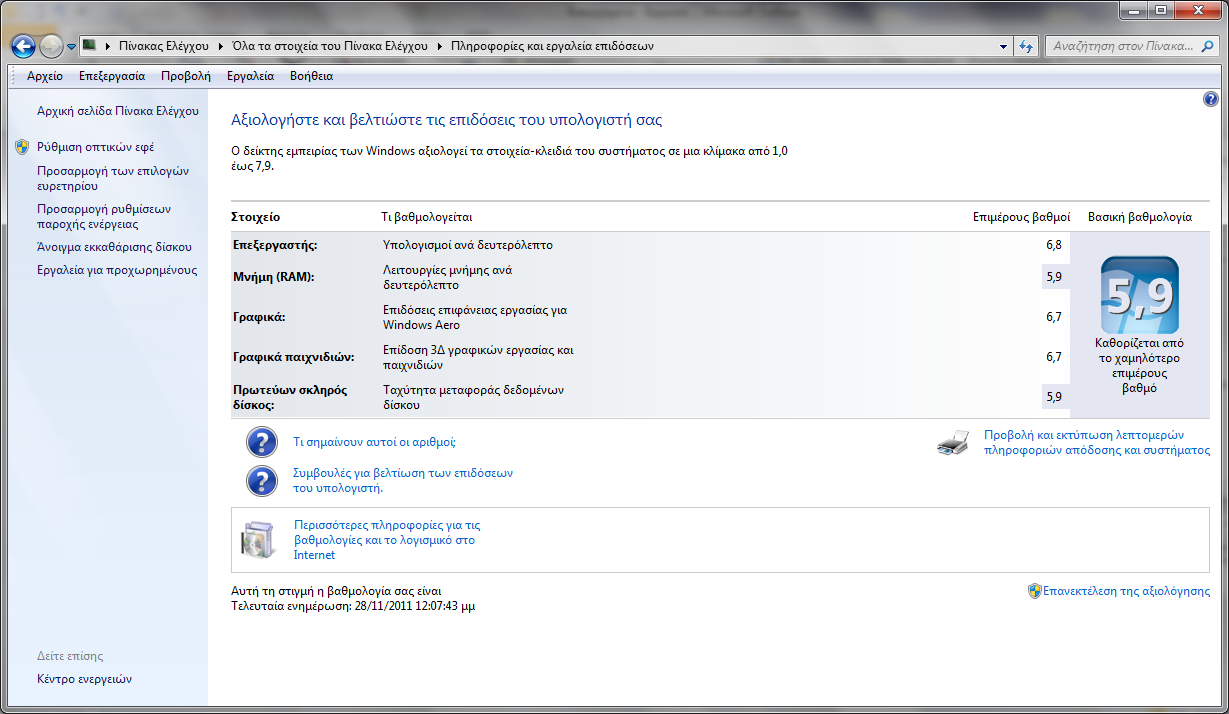Viewport: 1229px width, 714px height.
Task: Open Κέντρο ενεργειών link
Action: pos(84,679)
